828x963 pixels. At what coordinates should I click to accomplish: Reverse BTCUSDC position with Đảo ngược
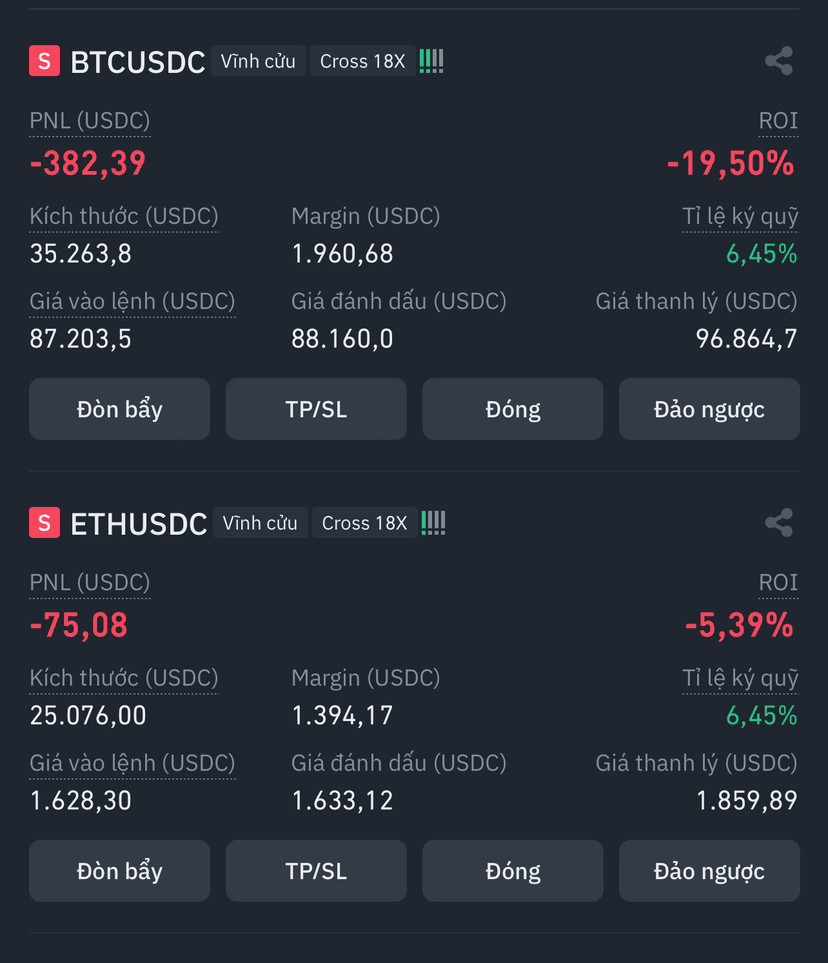[709, 409]
